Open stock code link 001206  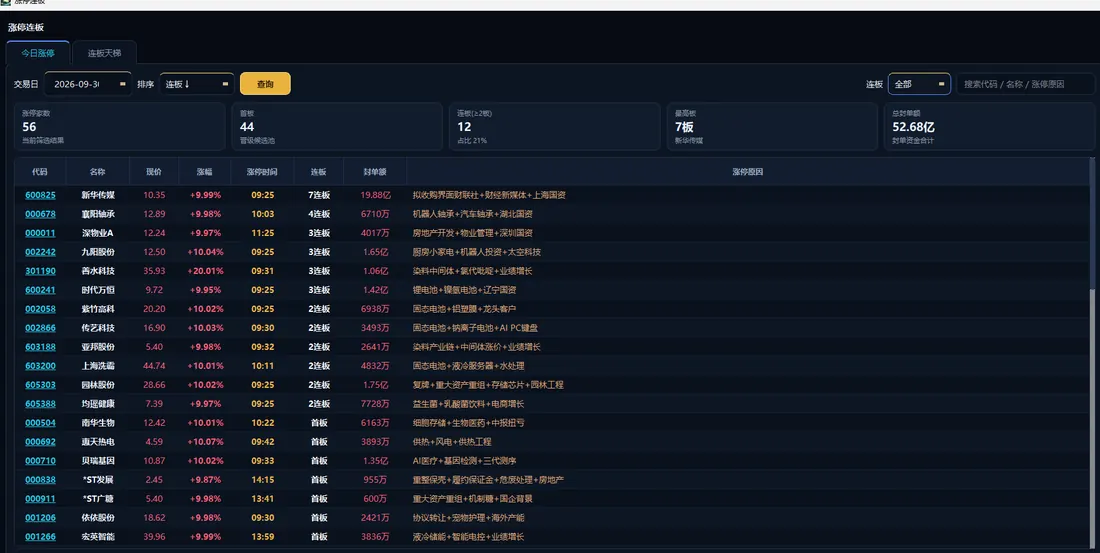40,517
